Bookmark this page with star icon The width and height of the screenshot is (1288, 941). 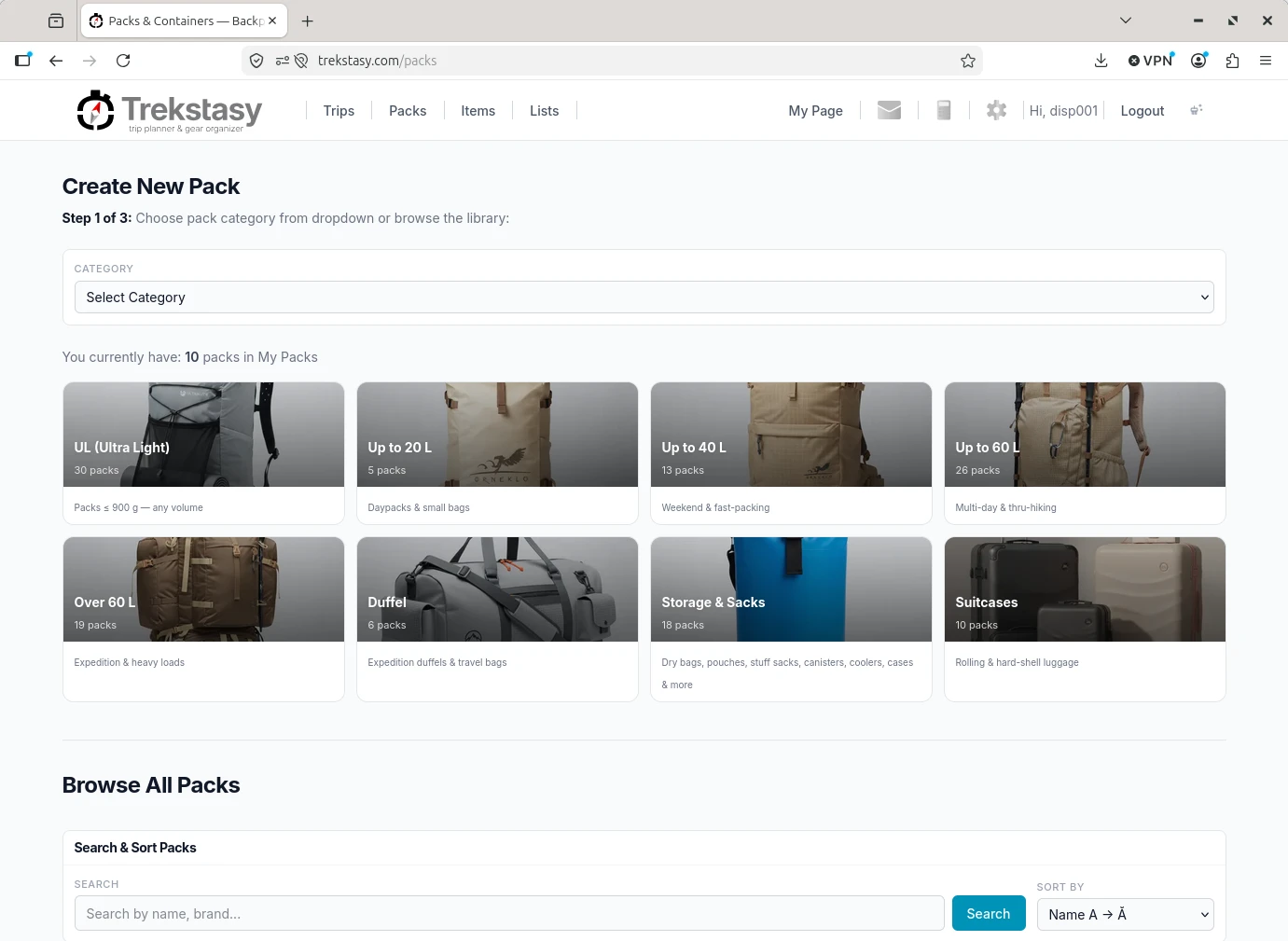[968, 61]
